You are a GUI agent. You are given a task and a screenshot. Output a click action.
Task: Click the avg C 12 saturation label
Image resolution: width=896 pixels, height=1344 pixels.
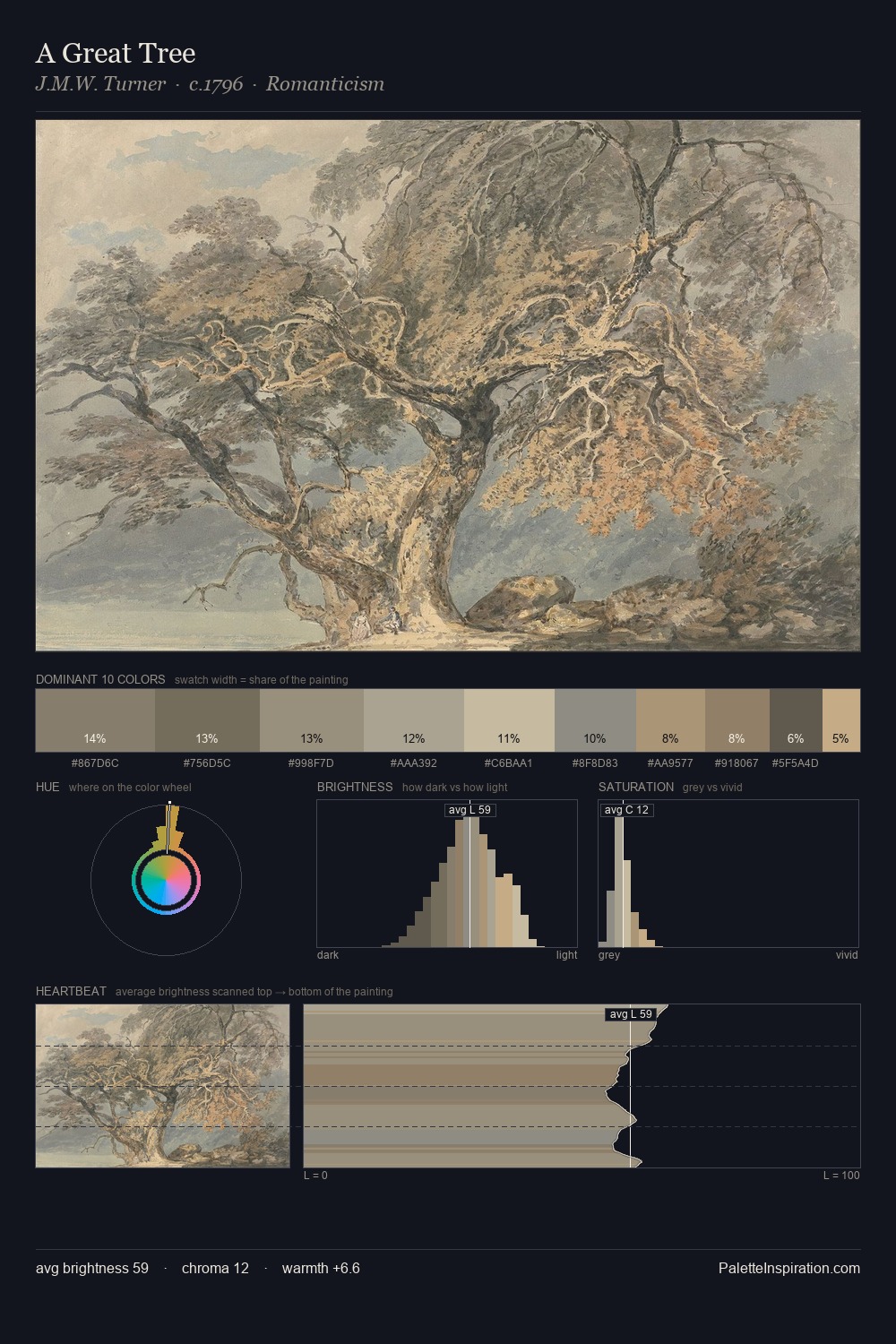[626, 810]
